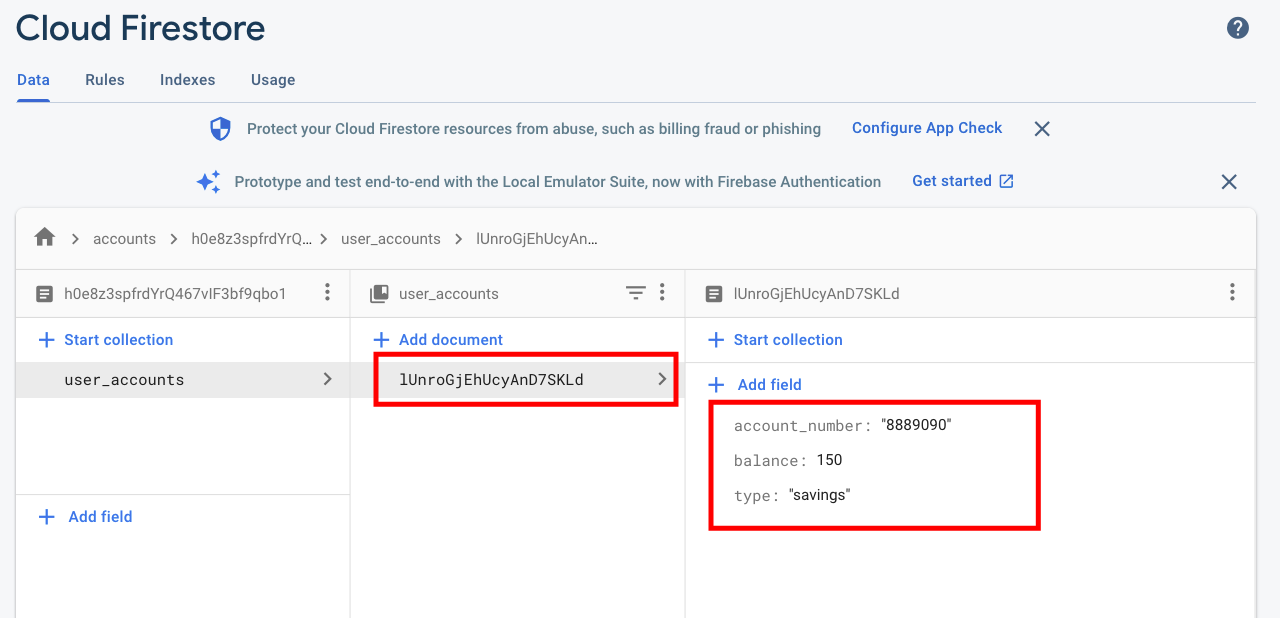Click external link icon next to Get started

point(1007,181)
